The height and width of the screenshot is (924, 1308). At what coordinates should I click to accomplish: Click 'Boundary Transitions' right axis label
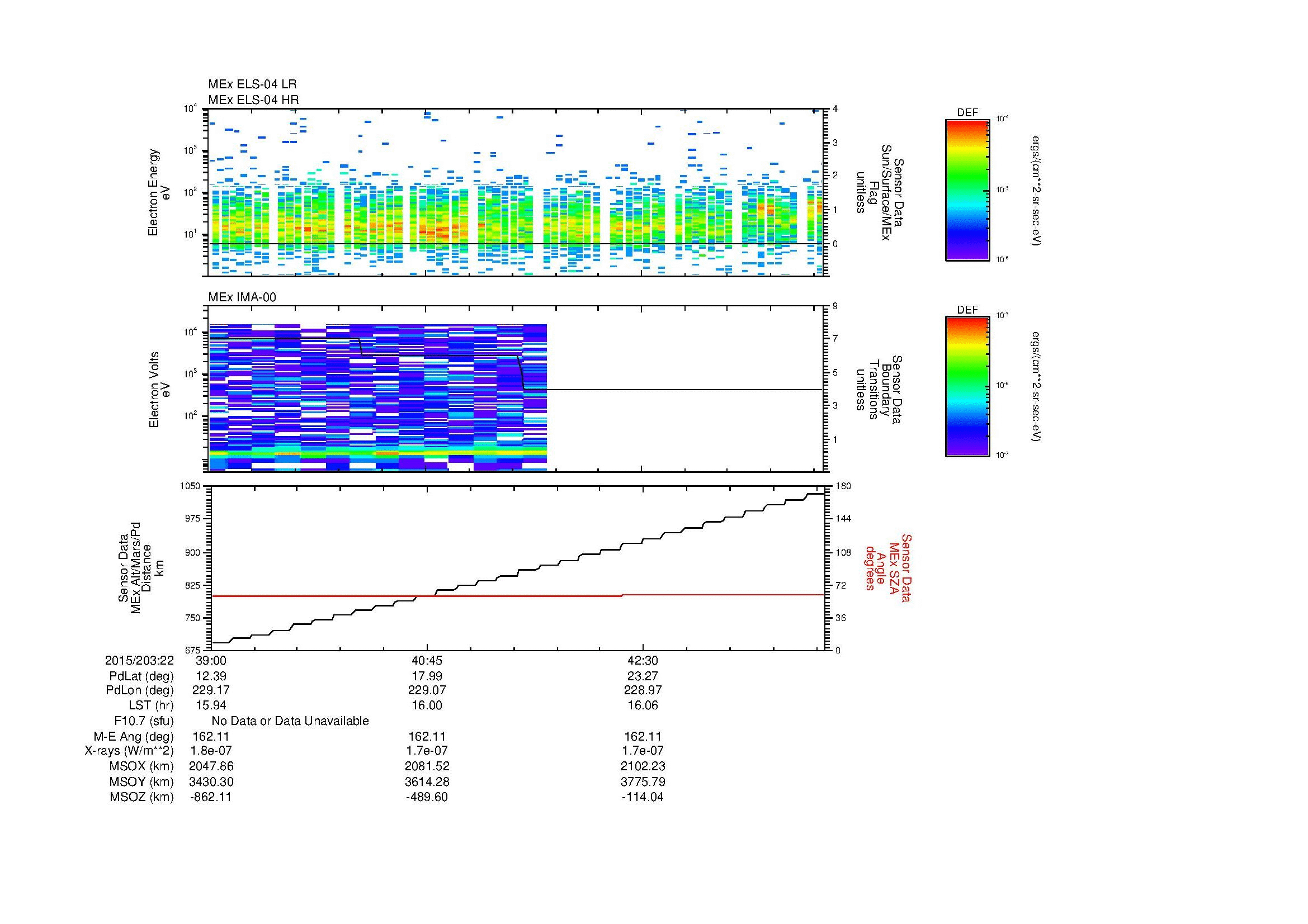tap(880, 390)
